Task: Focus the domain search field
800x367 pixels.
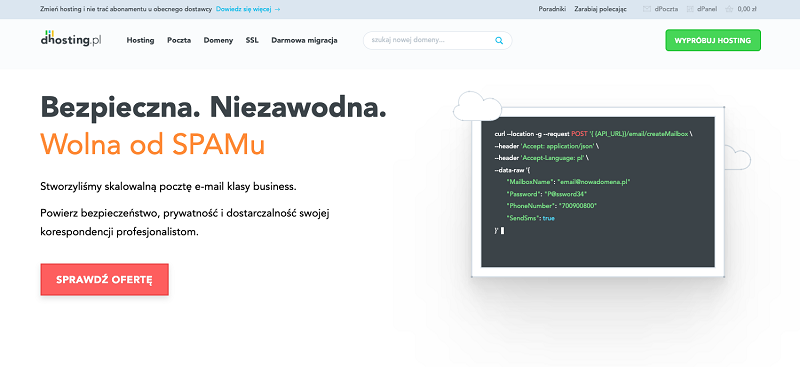Action: click(437, 40)
